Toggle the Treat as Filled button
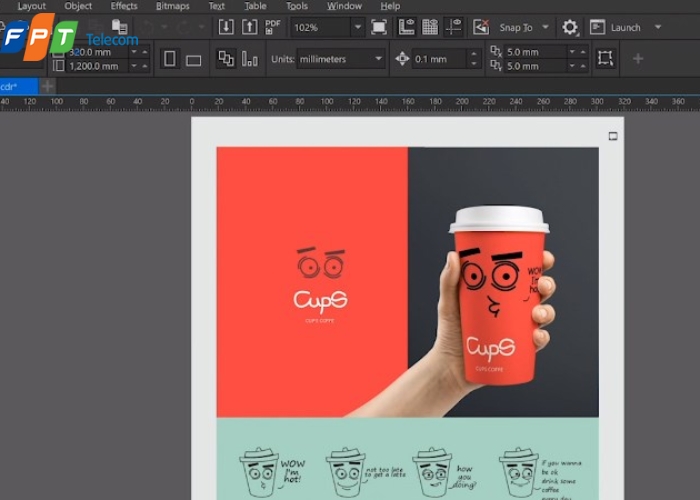This screenshot has width=700, height=500. tap(605, 58)
